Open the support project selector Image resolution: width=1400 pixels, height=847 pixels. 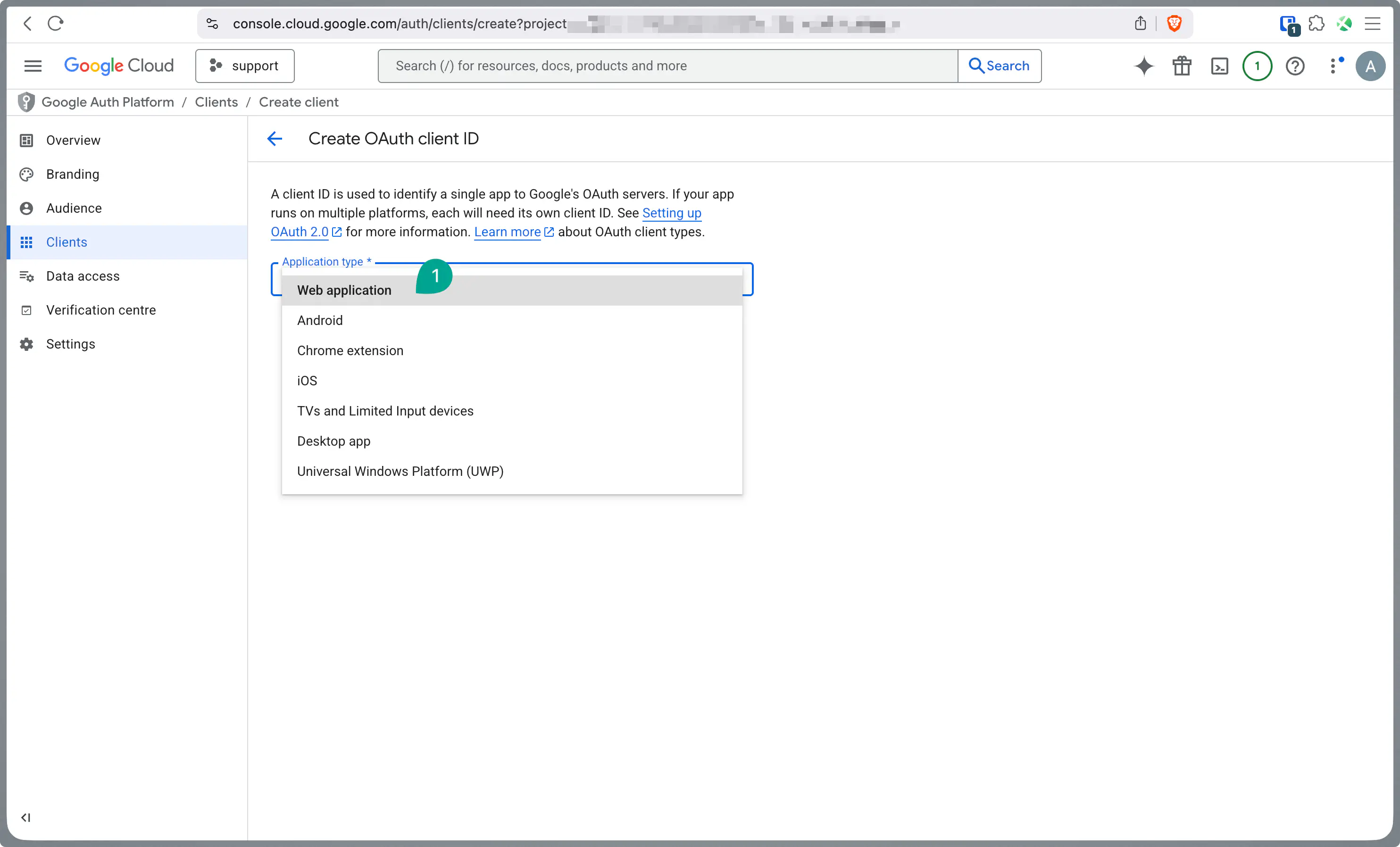pos(245,66)
